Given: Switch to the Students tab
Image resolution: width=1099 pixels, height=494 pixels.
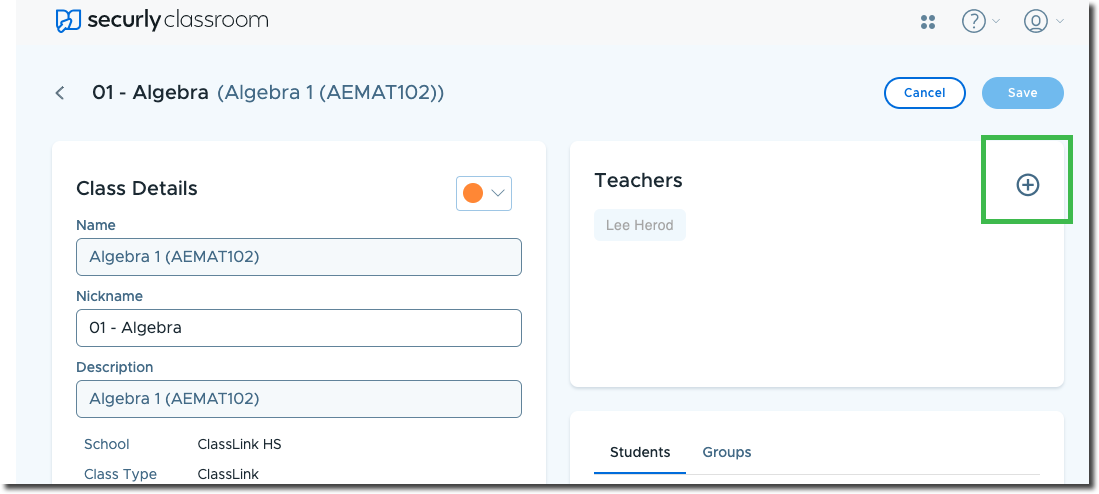Looking at the screenshot, I should tap(640, 452).
